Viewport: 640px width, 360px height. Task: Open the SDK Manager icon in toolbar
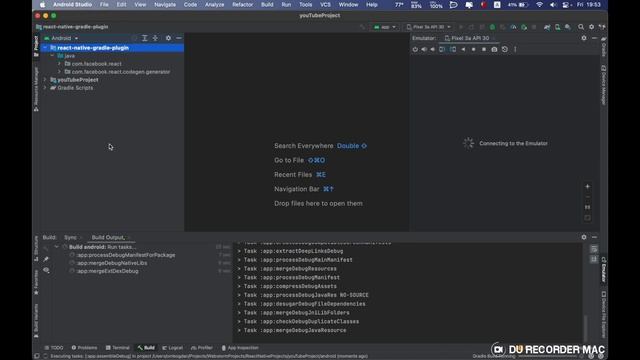pos(568,27)
